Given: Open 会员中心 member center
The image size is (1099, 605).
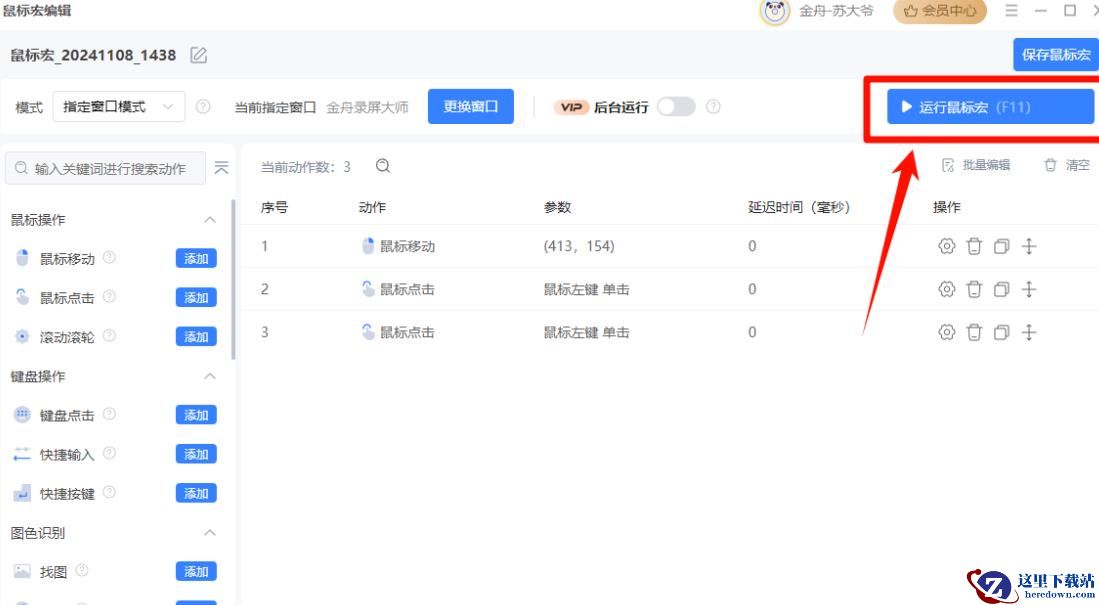Looking at the screenshot, I should (x=939, y=11).
